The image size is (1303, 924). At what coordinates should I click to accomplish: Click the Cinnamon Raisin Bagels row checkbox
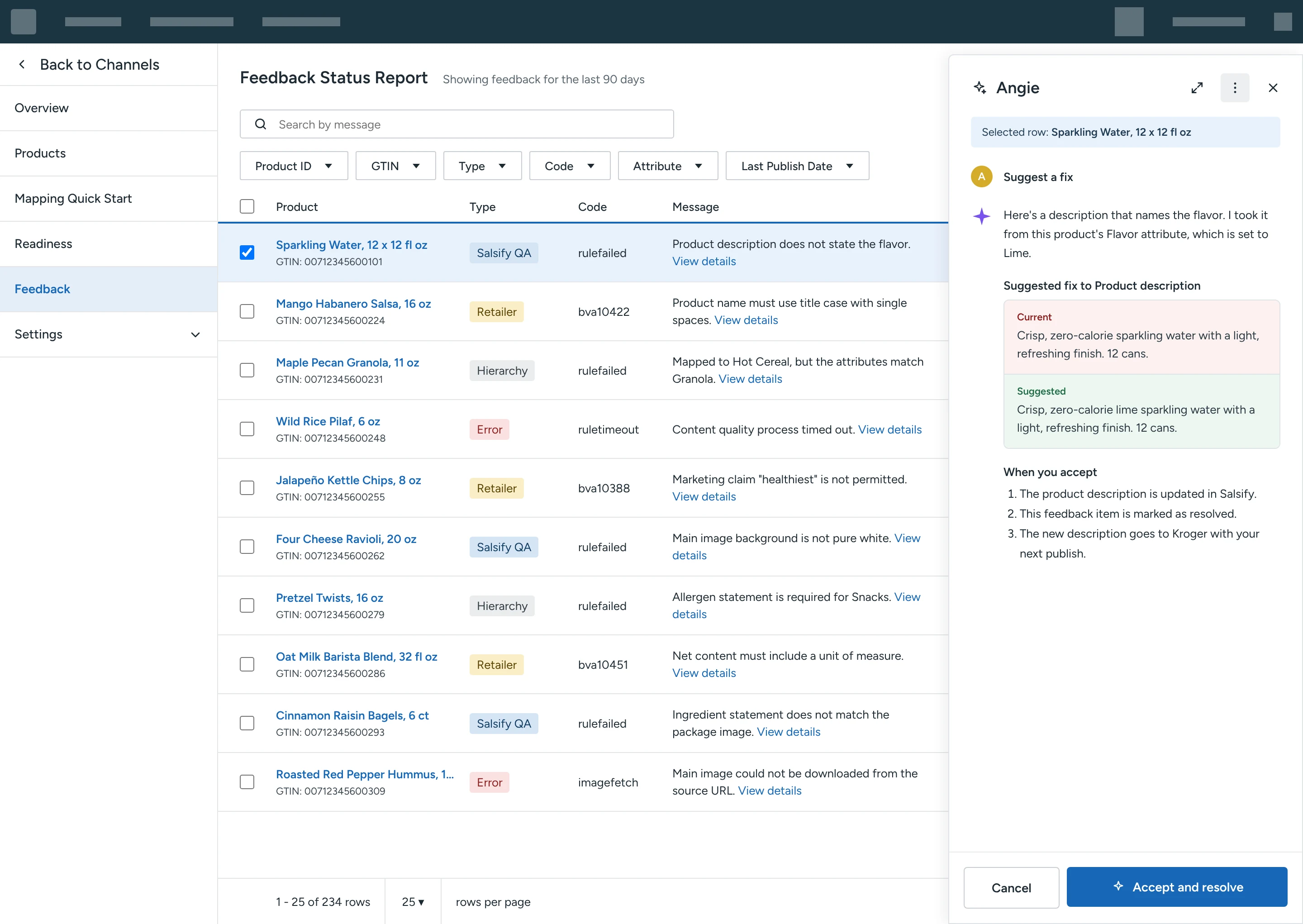[247, 723]
